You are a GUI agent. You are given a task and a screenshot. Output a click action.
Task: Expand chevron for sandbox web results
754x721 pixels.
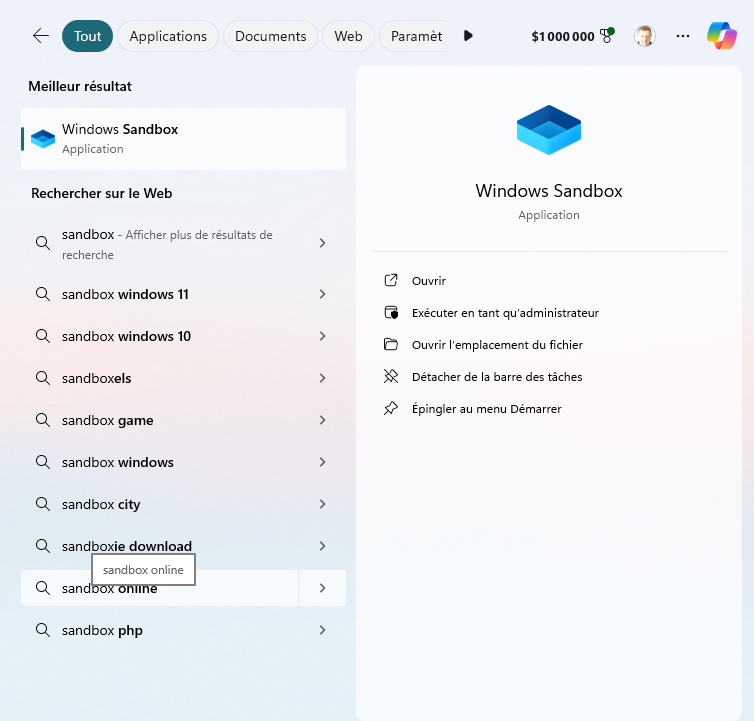[x=323, y=243]
